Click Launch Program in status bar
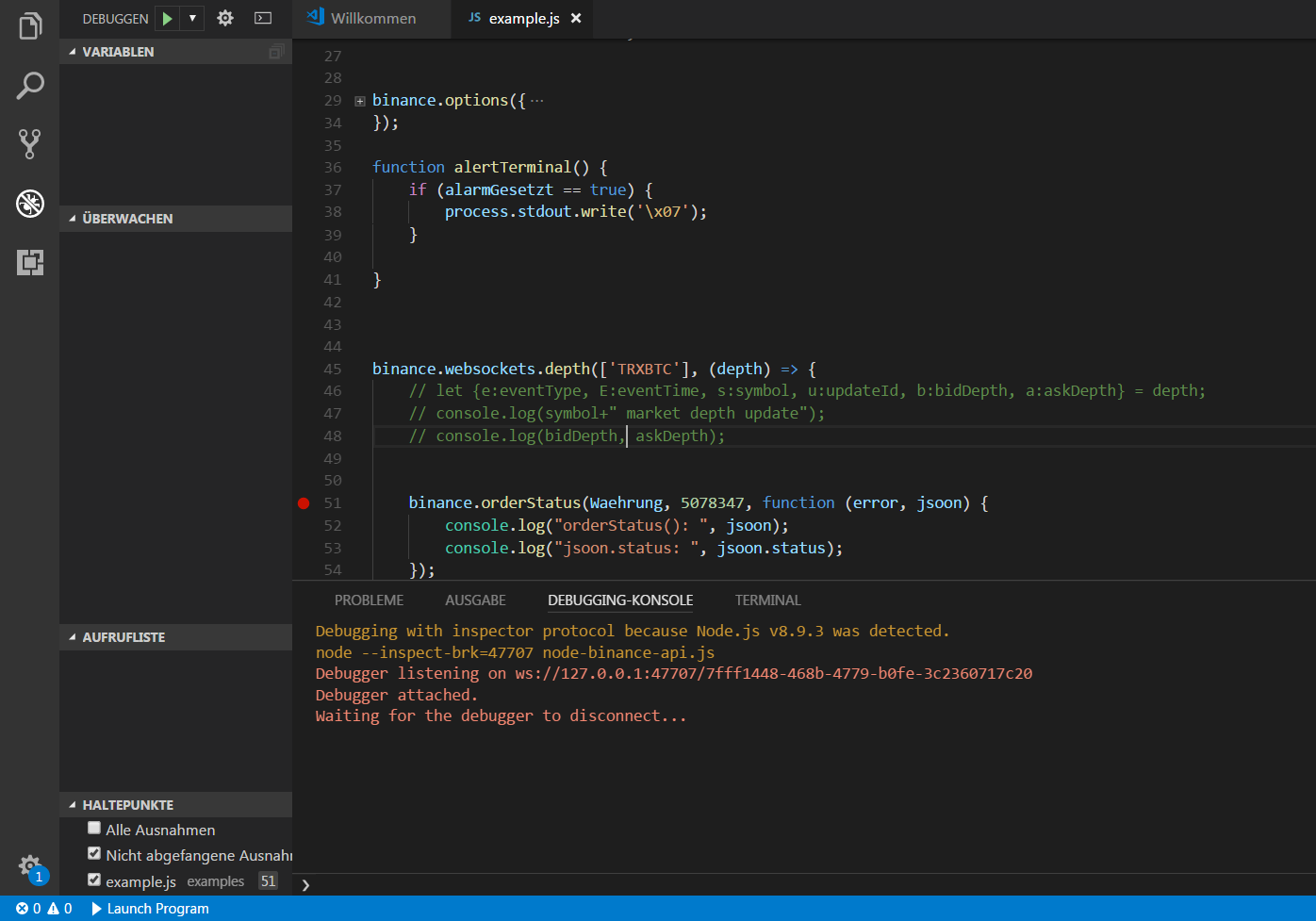 pos(151,909)
